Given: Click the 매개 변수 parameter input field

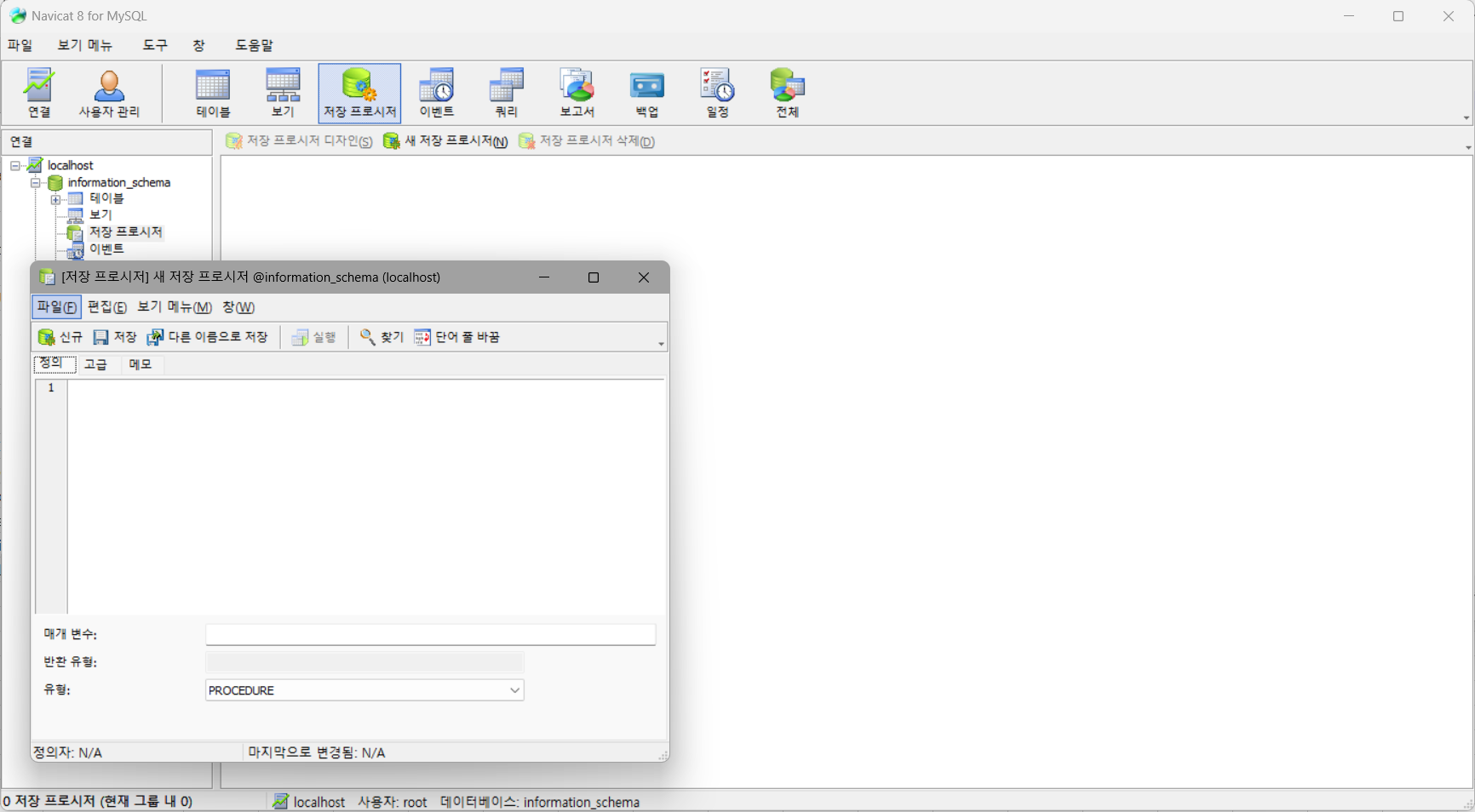Looking at the screenshot, I should tap(430, 634).
